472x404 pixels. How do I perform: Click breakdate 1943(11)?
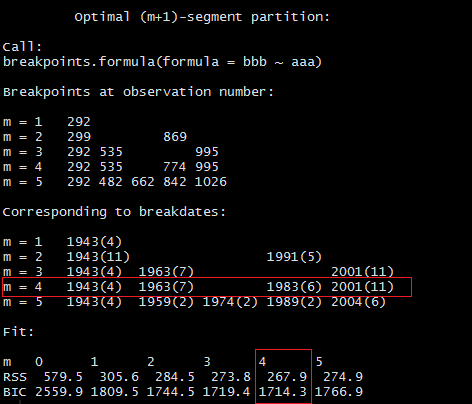(98, 257)
